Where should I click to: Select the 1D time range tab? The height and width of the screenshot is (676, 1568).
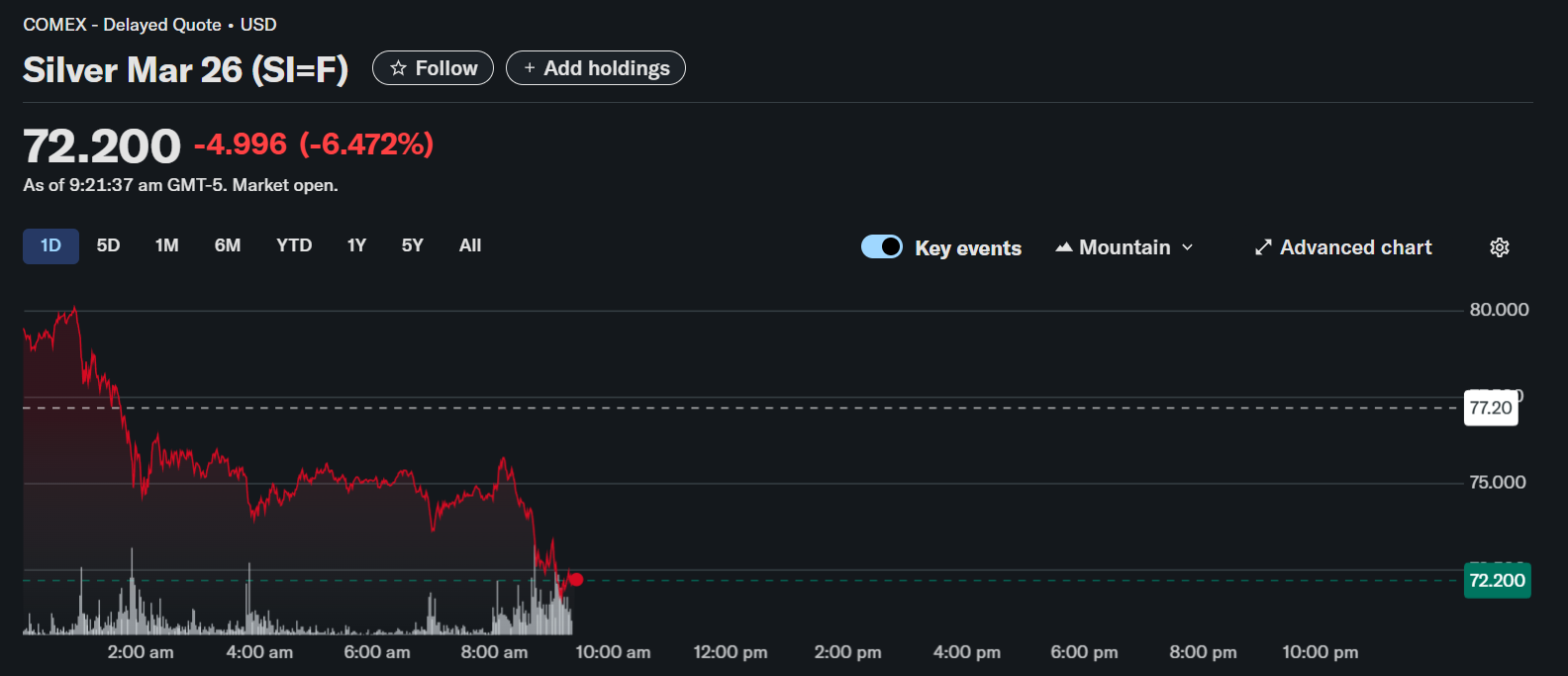point(50,245)
